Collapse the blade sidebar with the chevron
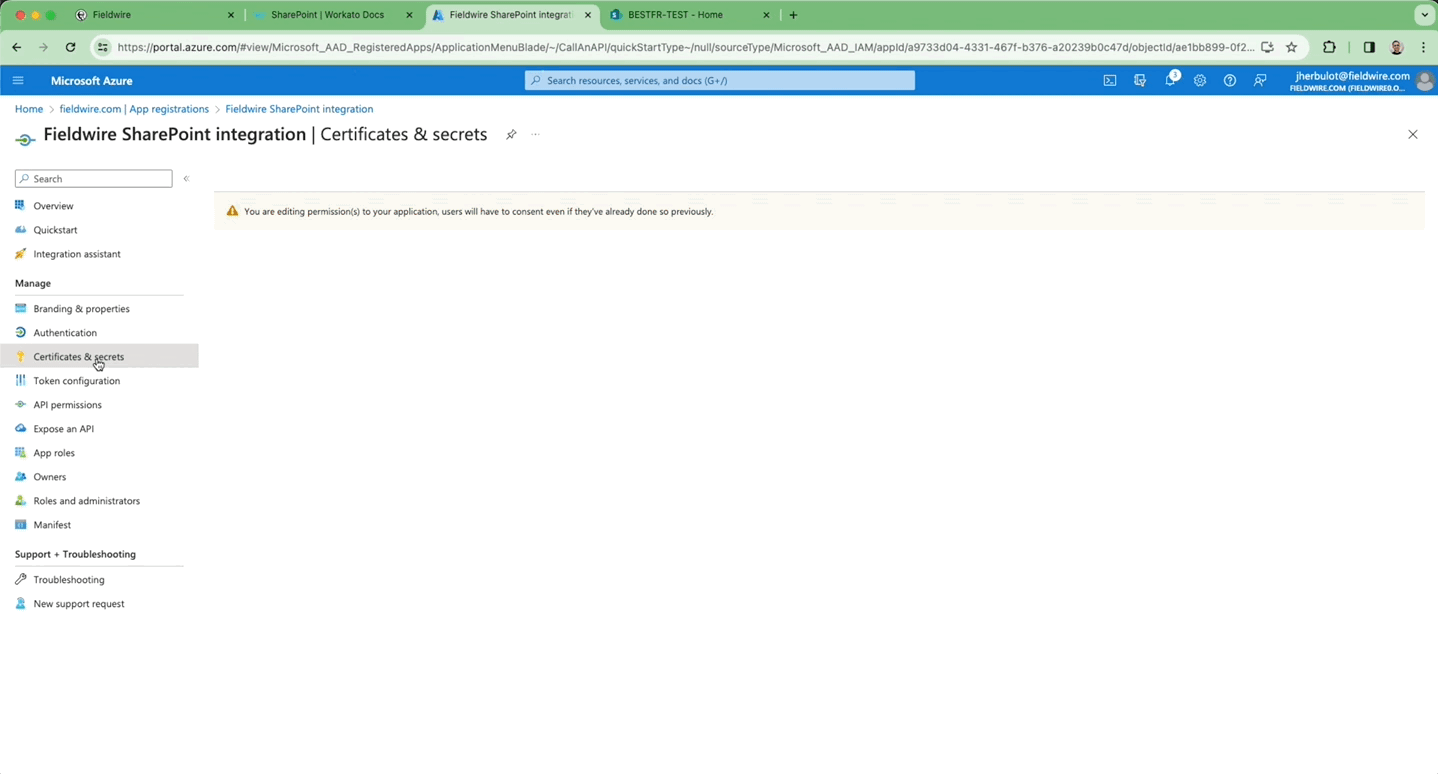1438x774 pixels. [x=186, y=178]
